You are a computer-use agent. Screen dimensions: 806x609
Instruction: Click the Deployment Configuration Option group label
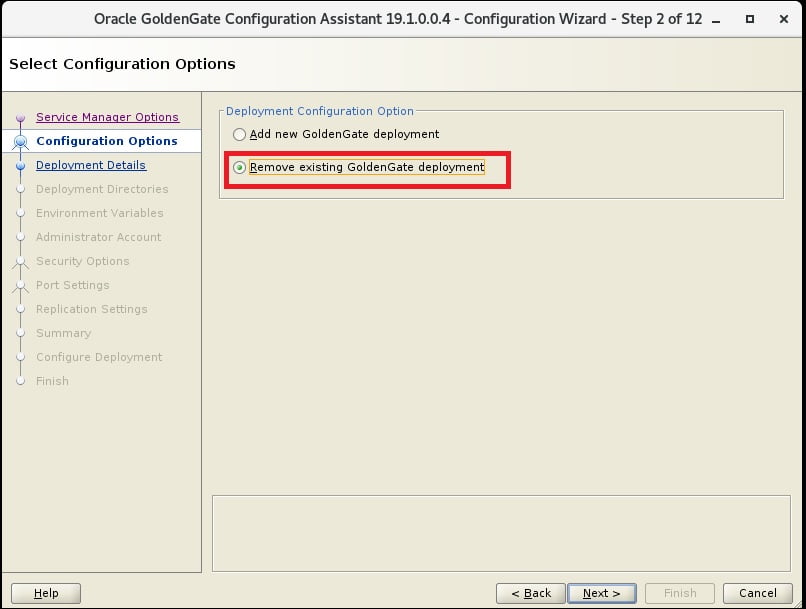click(320, 111)
